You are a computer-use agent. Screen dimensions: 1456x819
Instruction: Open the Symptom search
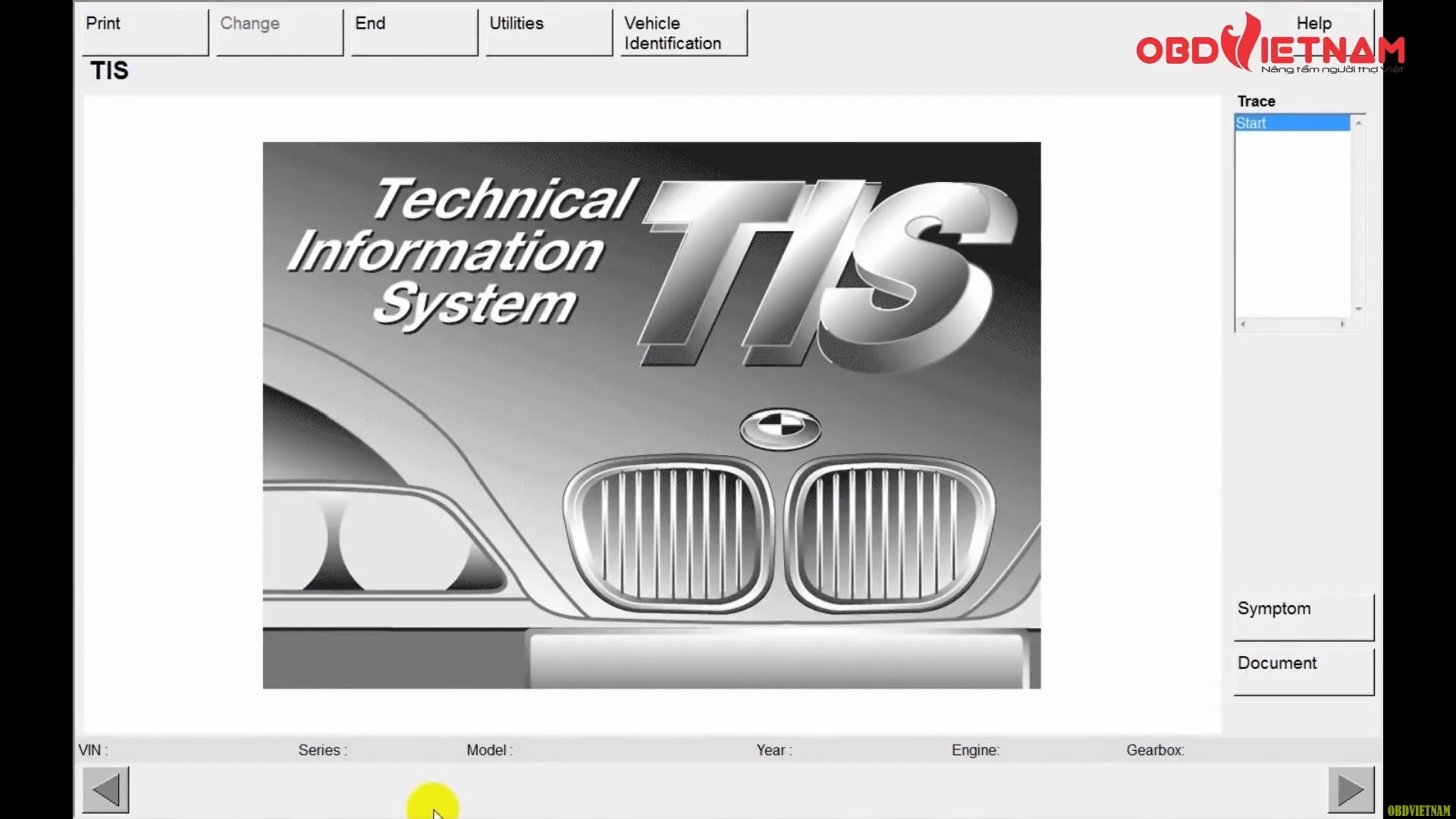click(x=1304, y=617)
